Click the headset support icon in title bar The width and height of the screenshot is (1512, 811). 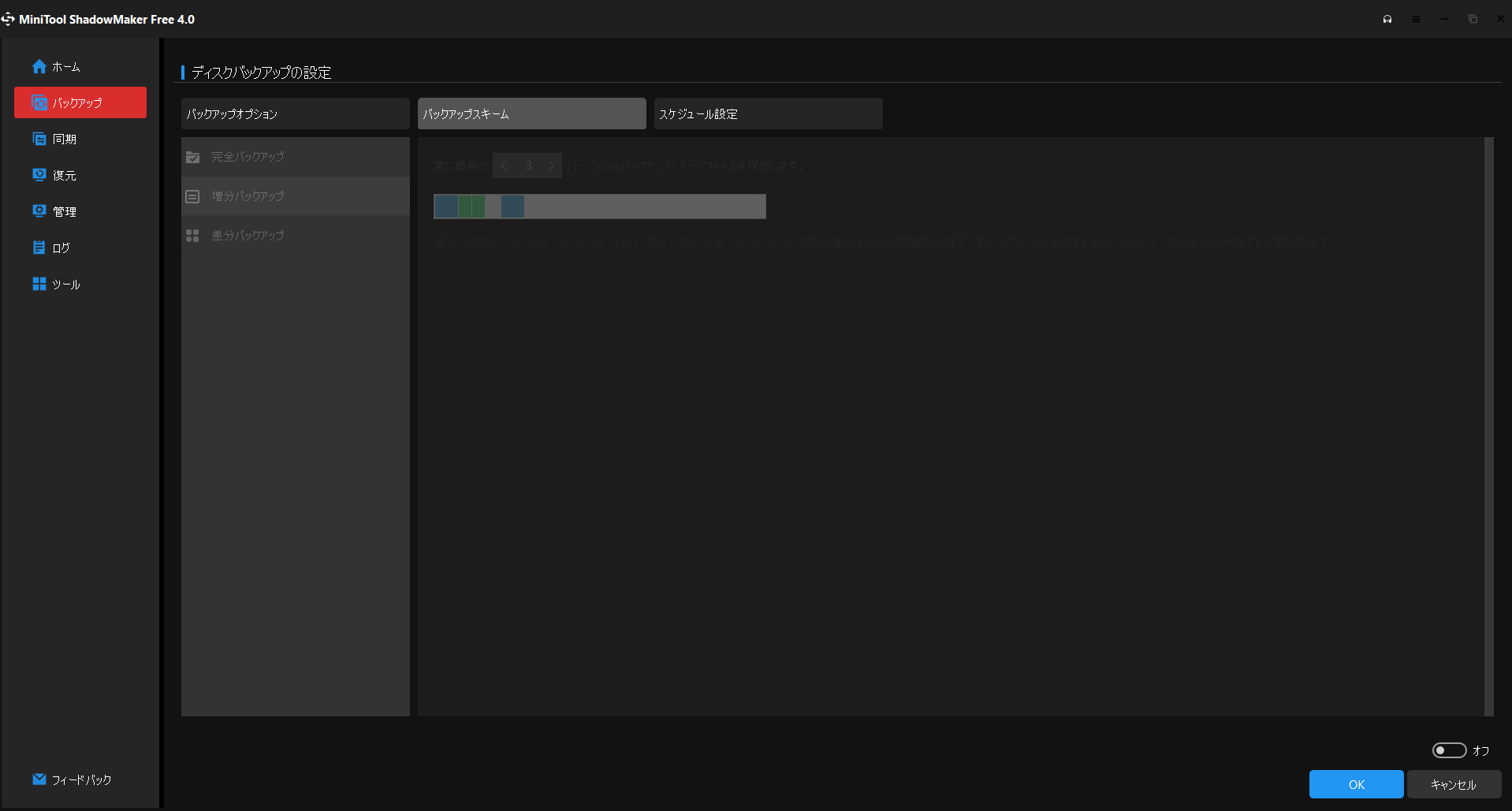[1387, 19]
